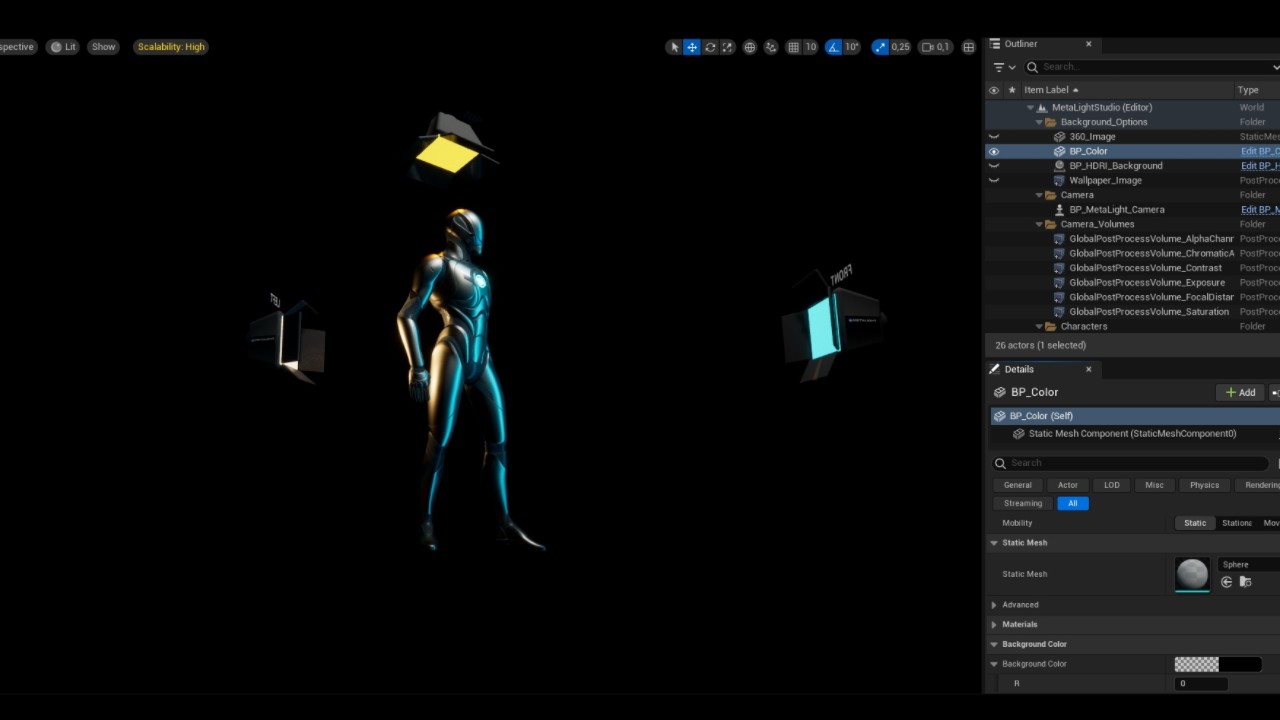
Task: Select BP_Color (Self) component
Action: click(x=1135, y=416)
